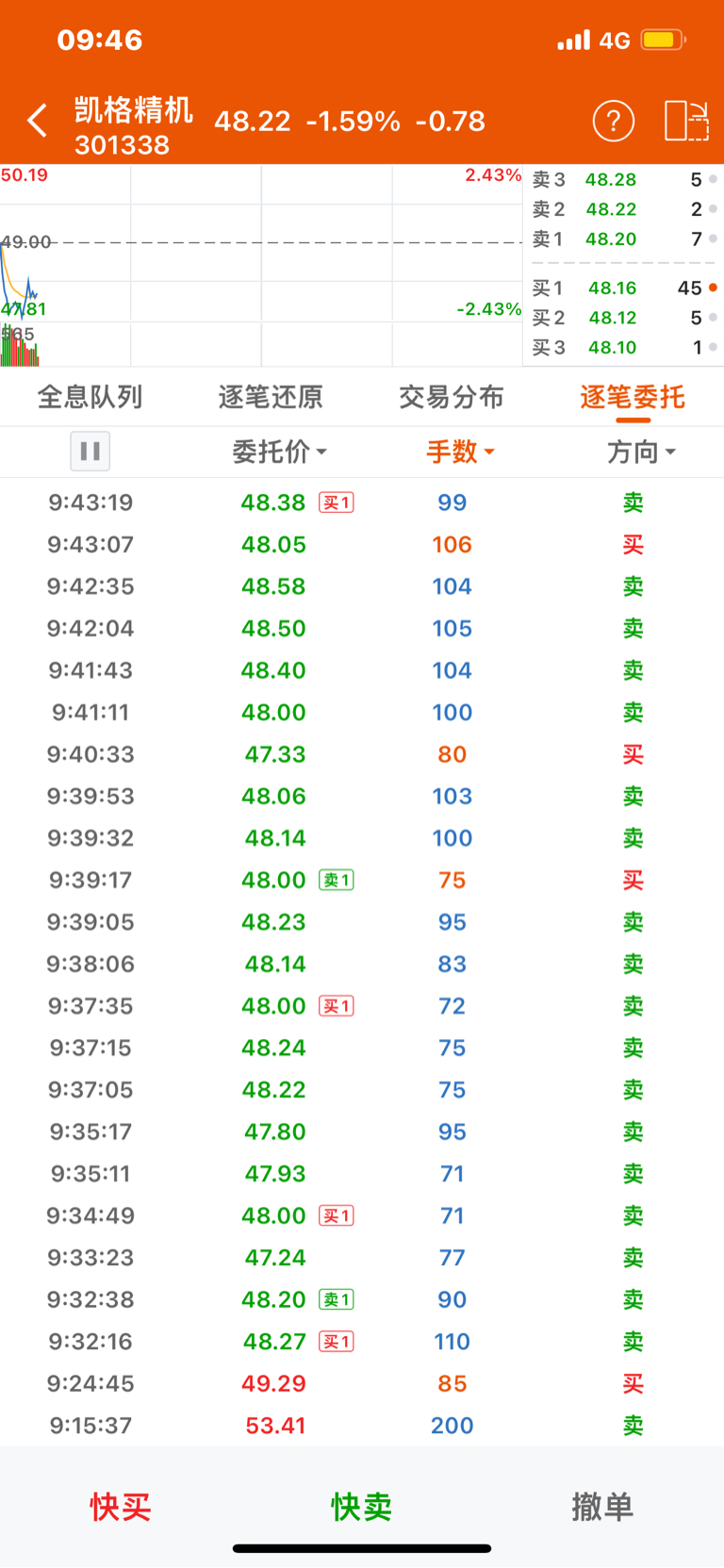724x1568 pixels.
Task: Open the 方向 filter dropdown
Action: (x=641, y=452)
